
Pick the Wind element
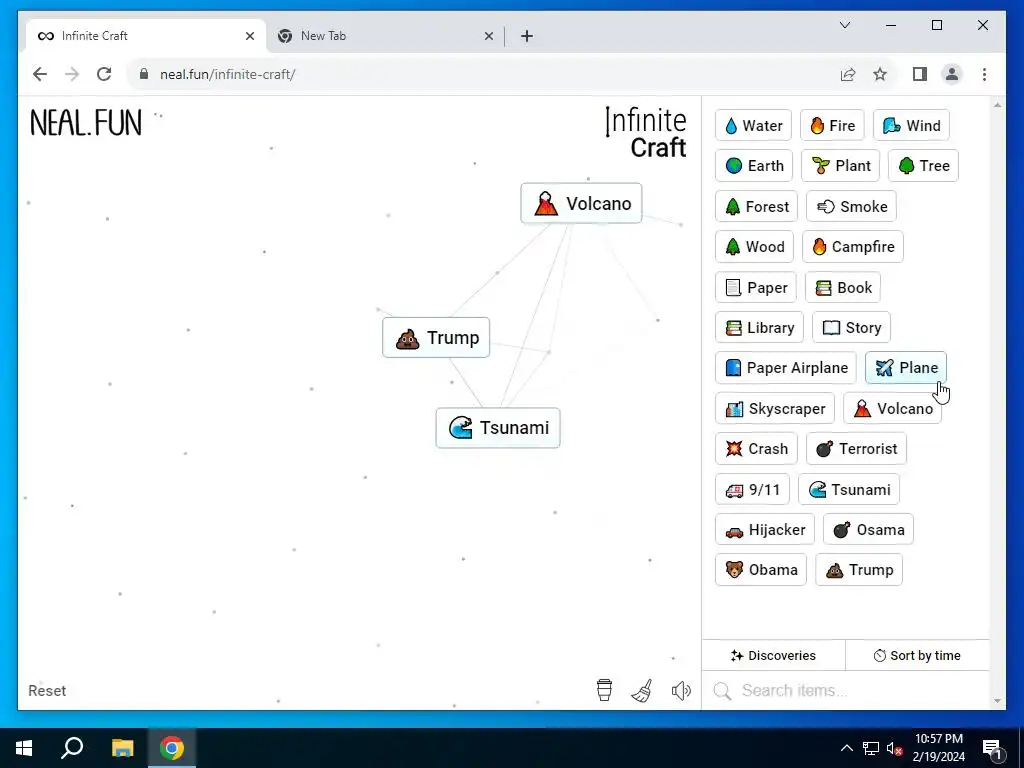tap(911, 125)
